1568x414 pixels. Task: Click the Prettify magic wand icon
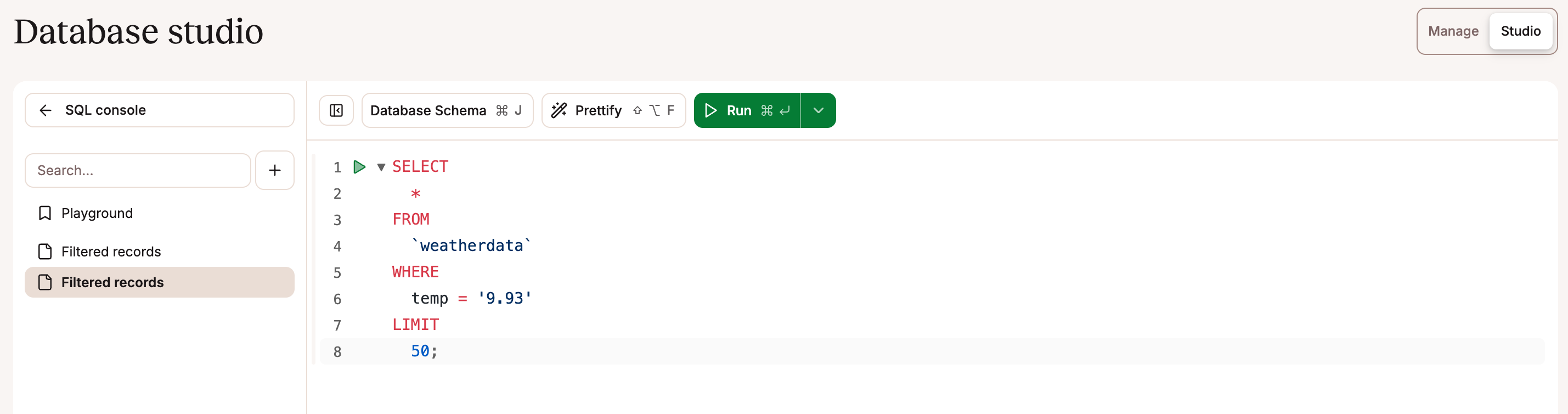point(559,110)
